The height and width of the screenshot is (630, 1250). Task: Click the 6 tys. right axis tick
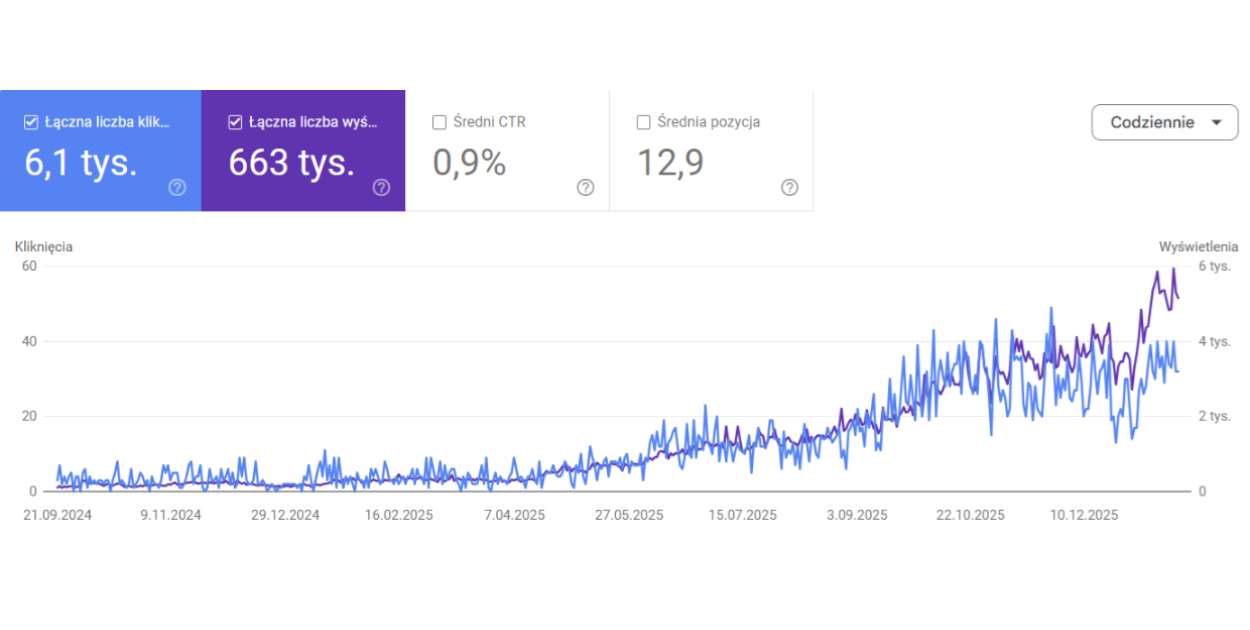tap(1213, 266)
